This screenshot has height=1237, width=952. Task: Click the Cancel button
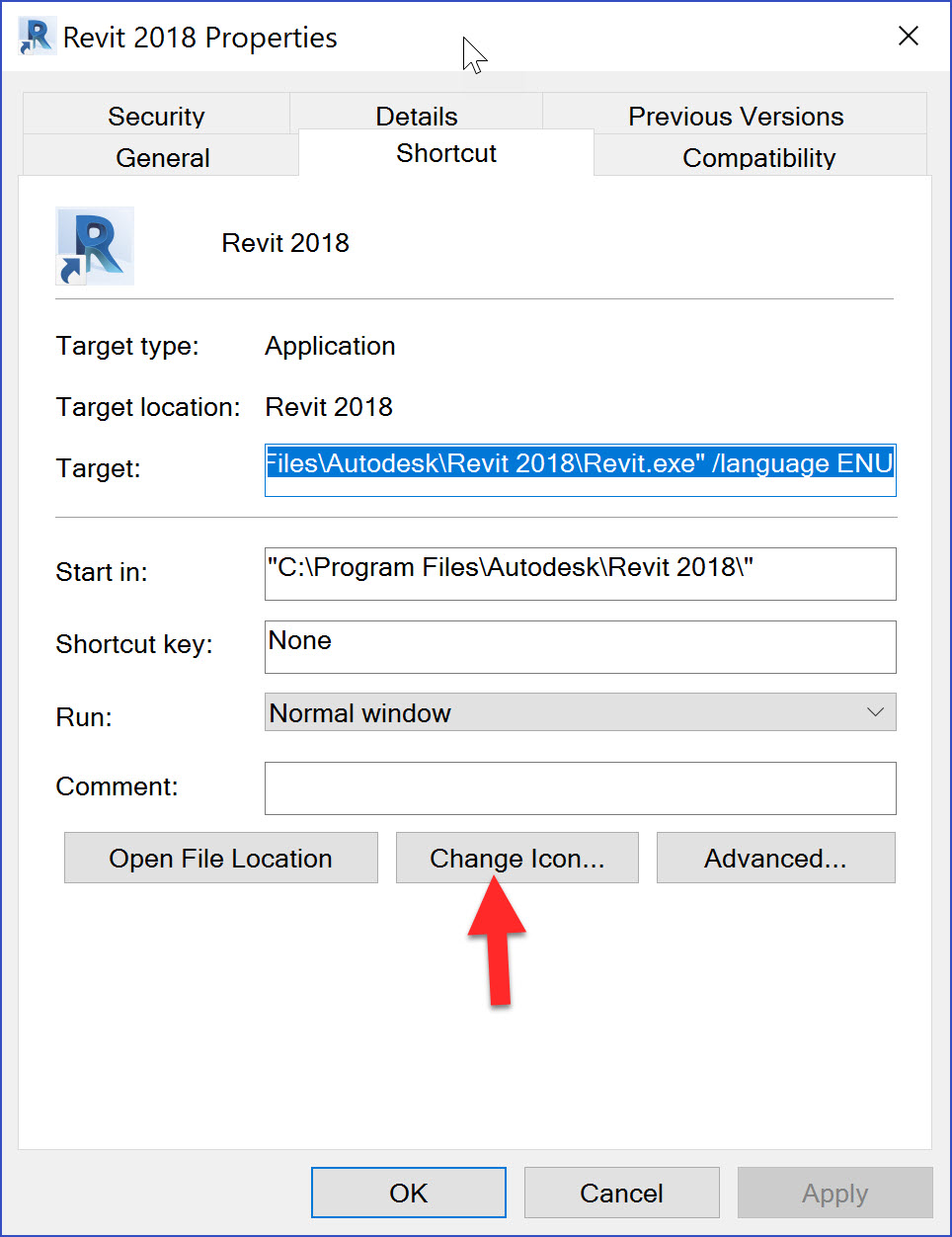point(622,1193)
